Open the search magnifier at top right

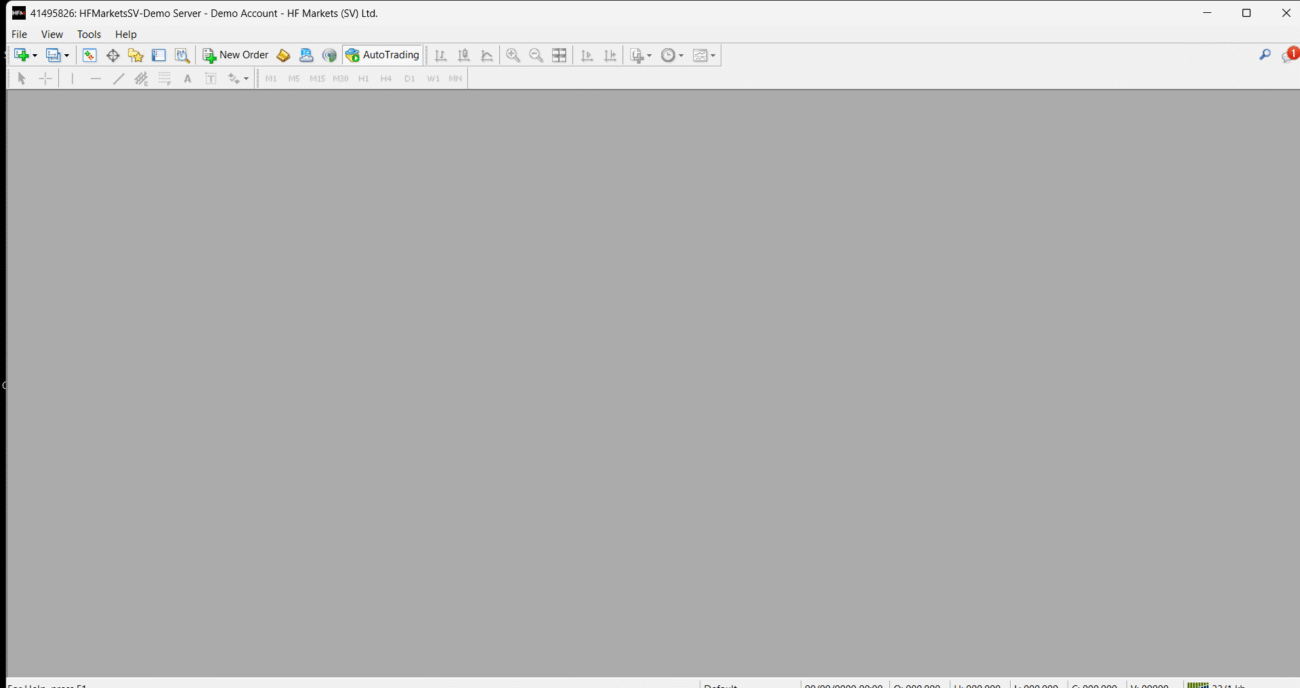pyautogui.click(x=1264, y=55)
